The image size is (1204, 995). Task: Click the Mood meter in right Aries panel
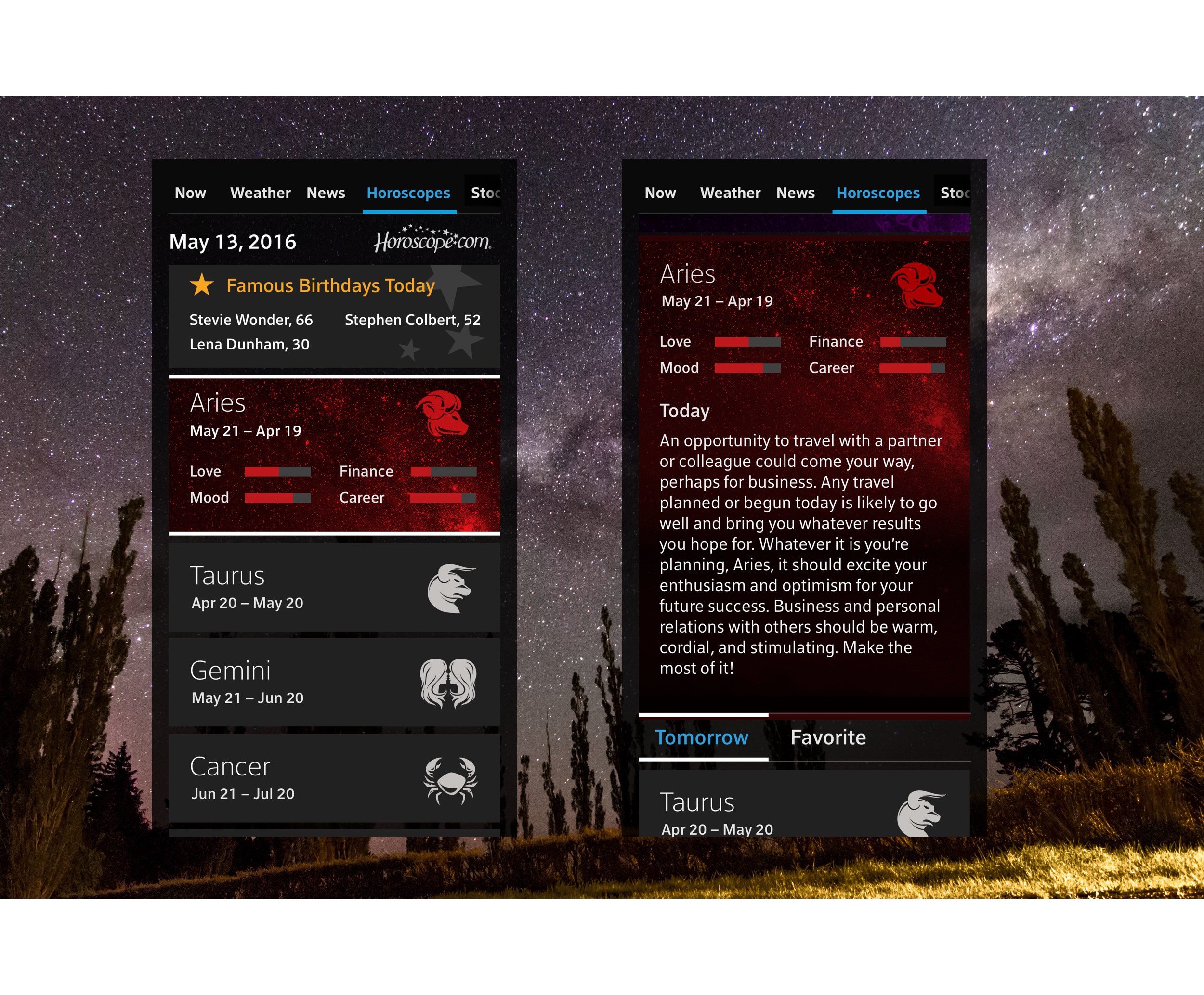pos(747,369)
